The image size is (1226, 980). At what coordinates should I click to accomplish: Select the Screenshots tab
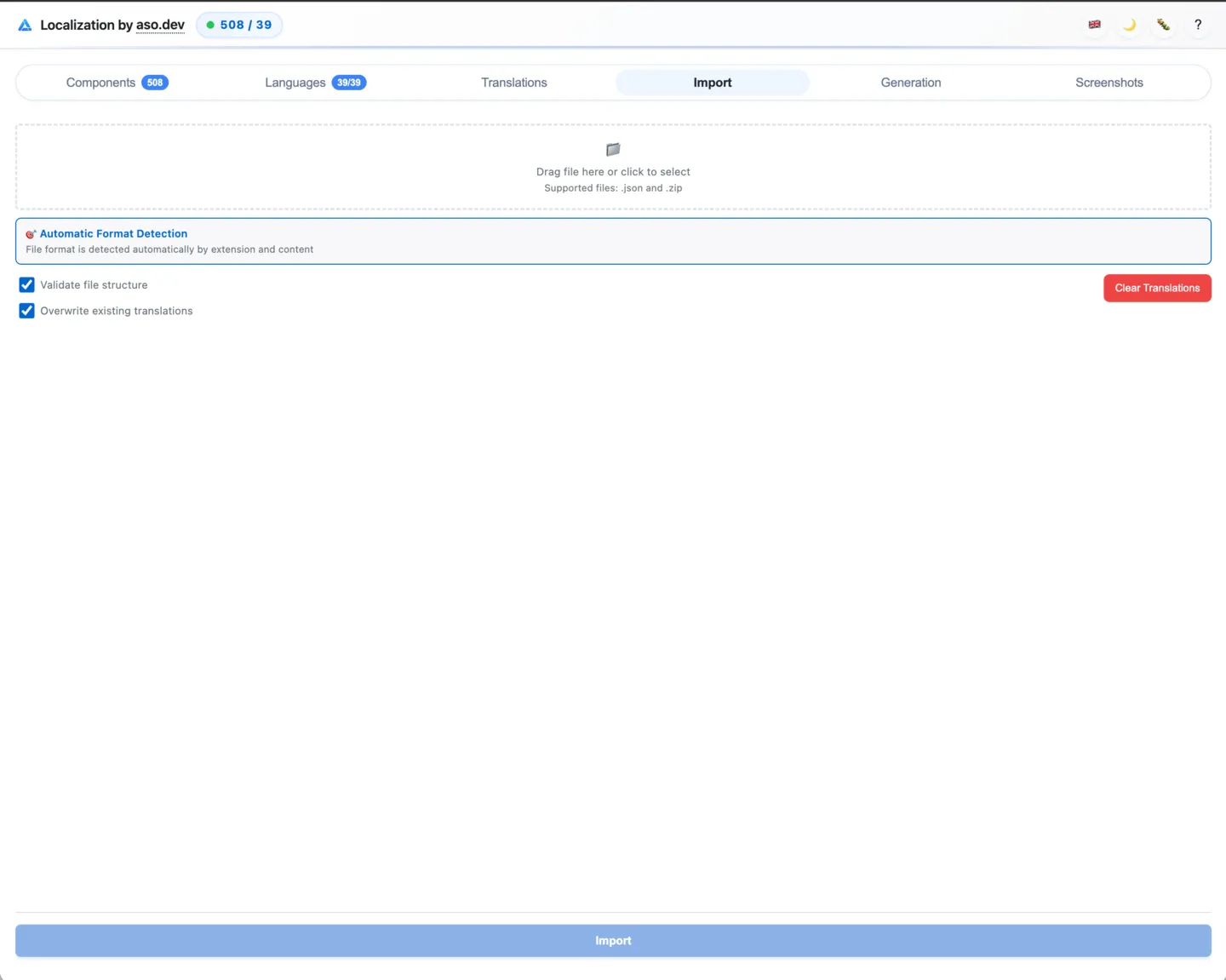tap(1109, 83)
